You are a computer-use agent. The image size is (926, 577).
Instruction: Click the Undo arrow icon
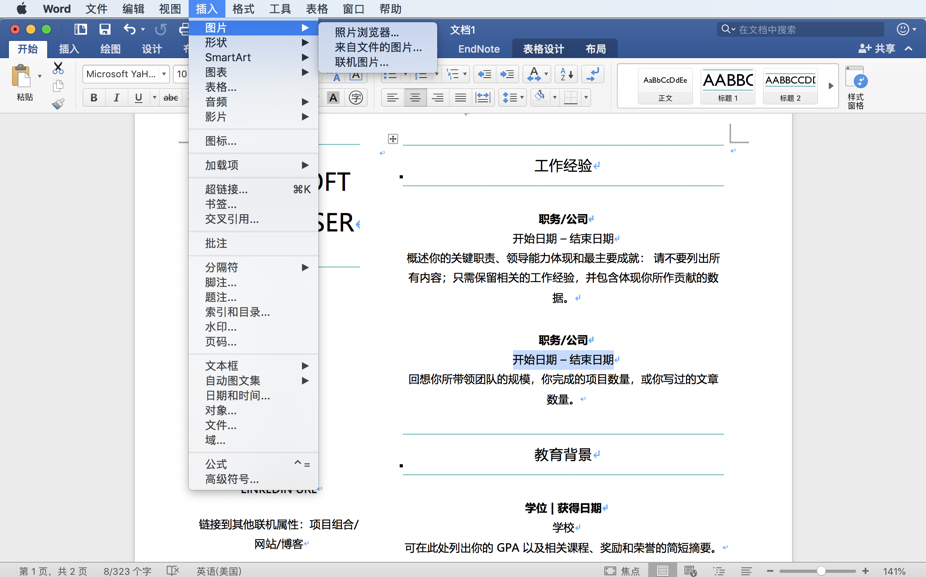click(x=129, y=29)
